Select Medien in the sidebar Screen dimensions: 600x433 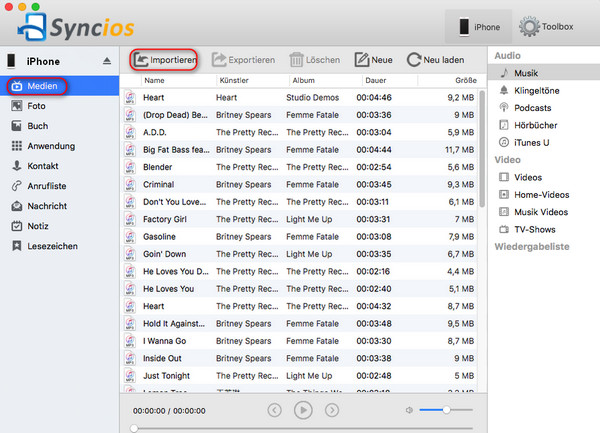pos(59,86)
